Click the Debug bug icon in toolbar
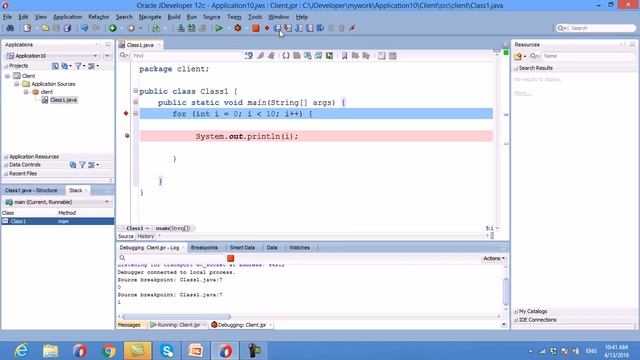 click(238, 28)
